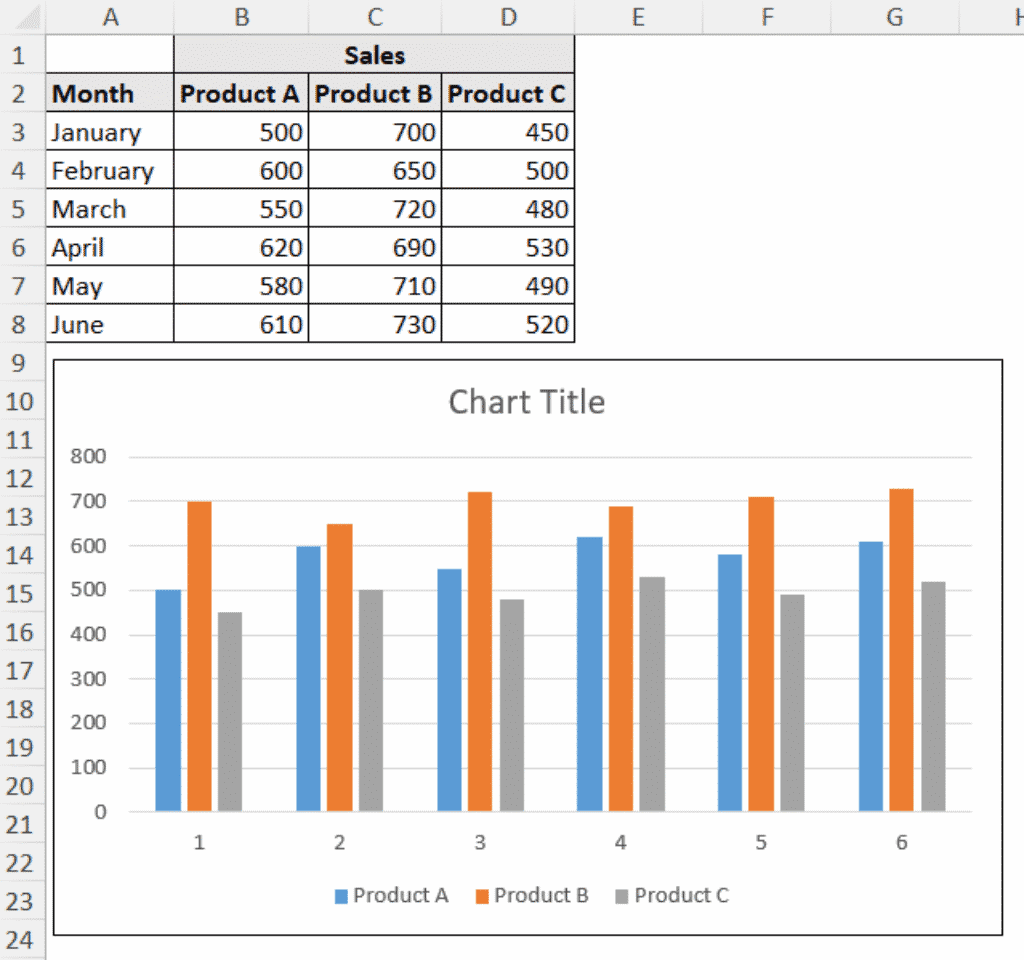Click the cell containing February
Viewport: 1024px width, 960px height.
109,170
